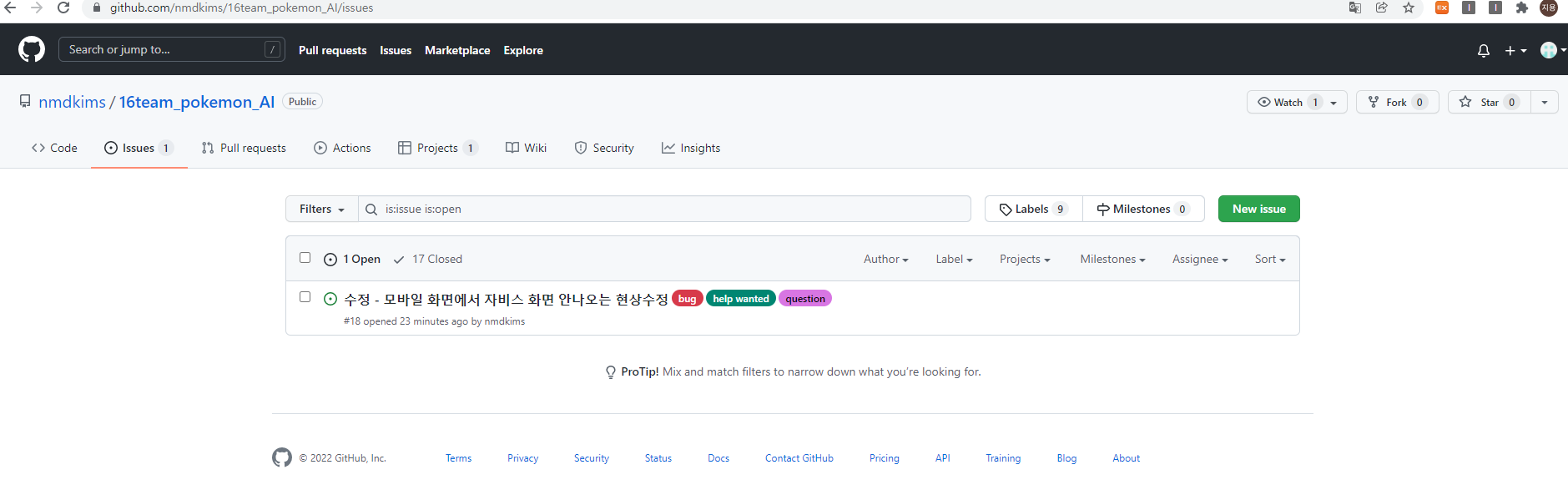Screen dimensions: 1568x500
Task: Click the slash shortcut key icon in search box
Action: [x=272, y=49]
